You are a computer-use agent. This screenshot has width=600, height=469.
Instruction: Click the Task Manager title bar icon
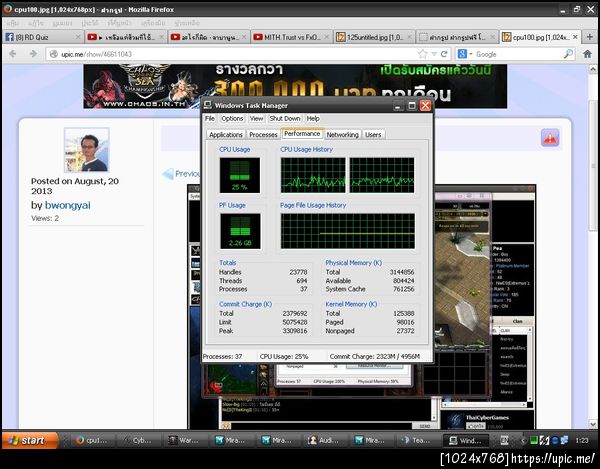click(x=208, y=105)
